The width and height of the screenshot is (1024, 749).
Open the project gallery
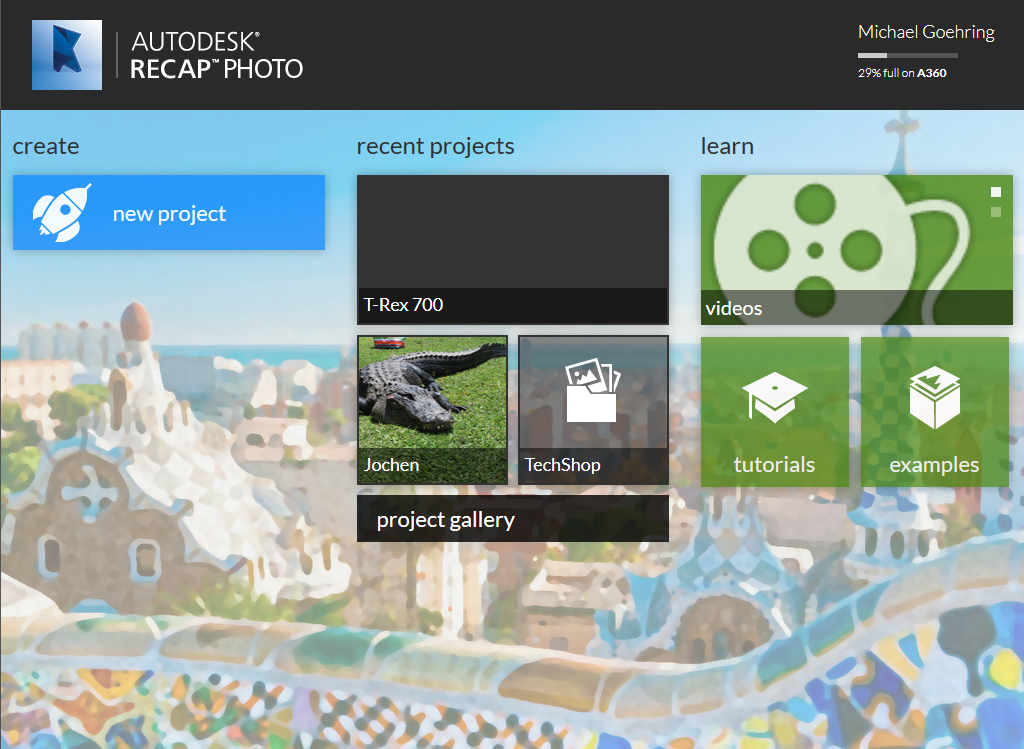[512, 519]
